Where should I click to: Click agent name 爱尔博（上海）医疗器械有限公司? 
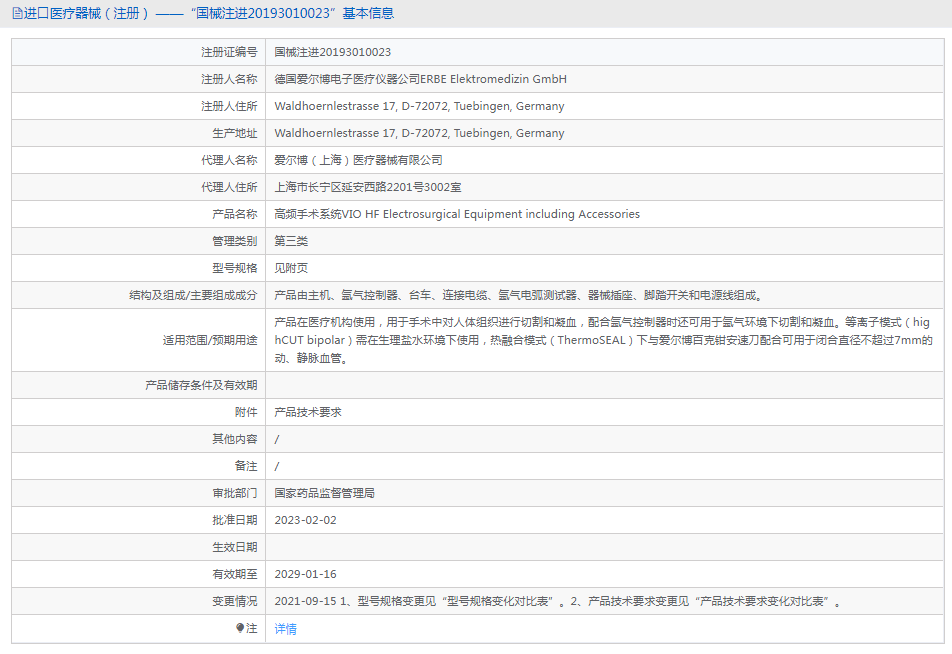pyautogui.click(x=358, y=160)
